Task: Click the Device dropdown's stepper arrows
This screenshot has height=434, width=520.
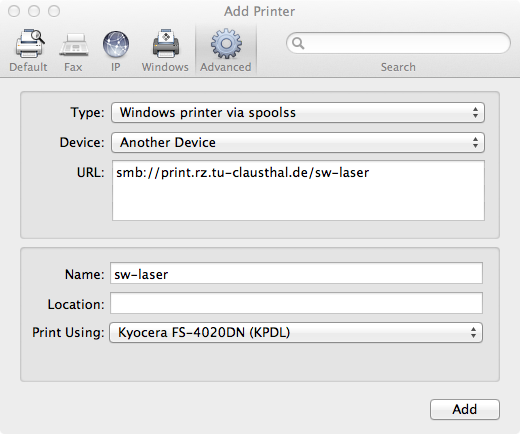Action: [x=475, y=143]
